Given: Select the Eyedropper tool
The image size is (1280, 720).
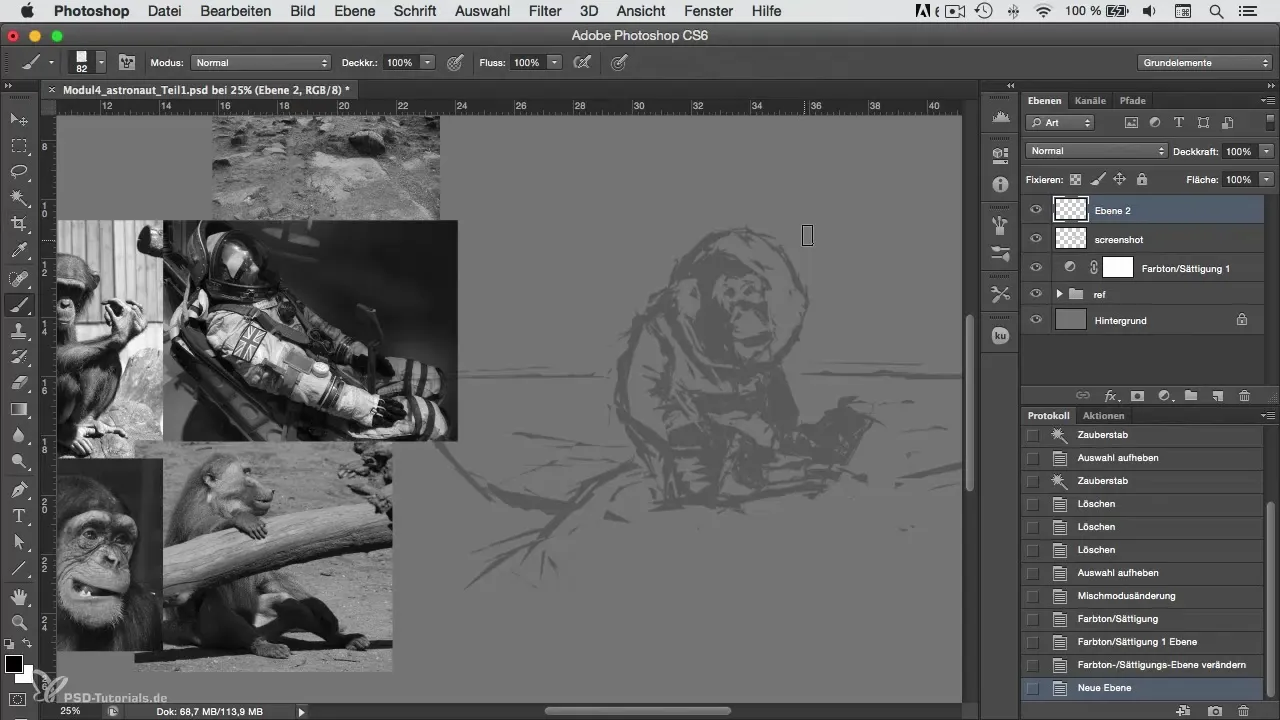Looking at the screenshot, I should pyautogui.click(x=18, y=250).
